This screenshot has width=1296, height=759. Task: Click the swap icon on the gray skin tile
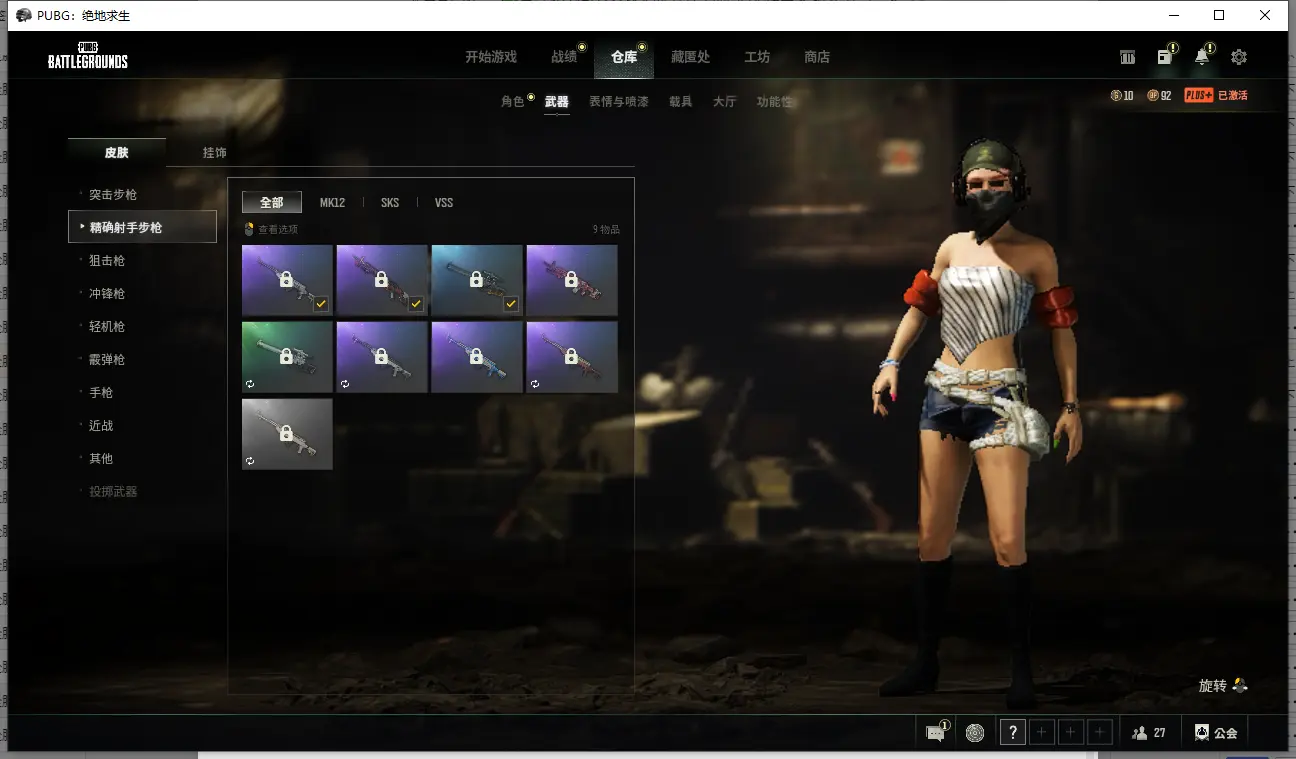250,461
